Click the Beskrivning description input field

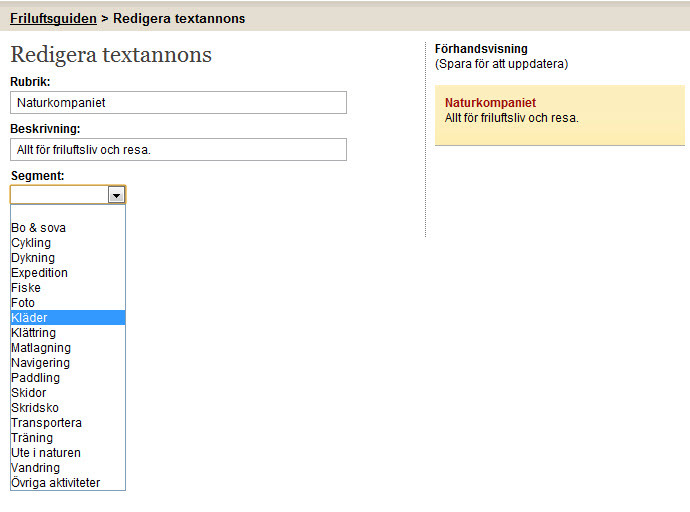[x=178, y=150]
